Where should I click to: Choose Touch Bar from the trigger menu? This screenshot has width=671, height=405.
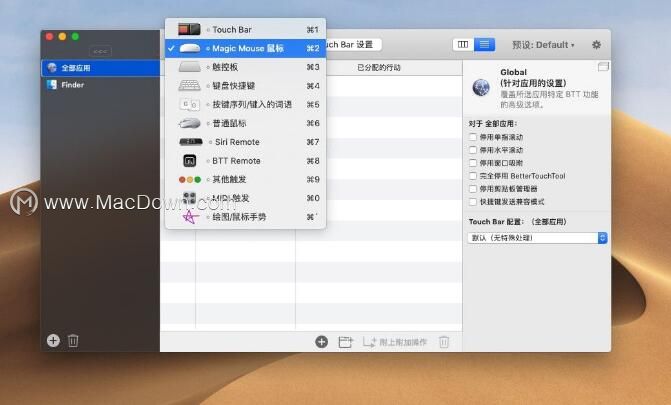tap(245, 30)
